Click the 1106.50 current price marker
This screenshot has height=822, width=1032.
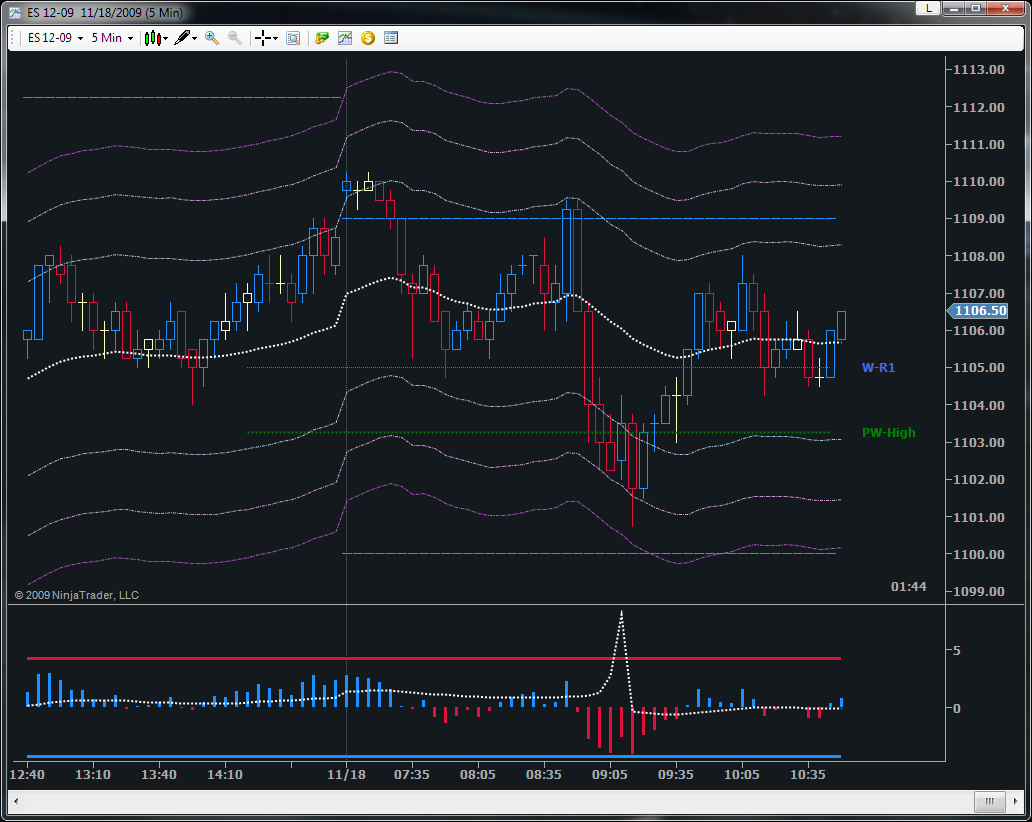click(978, 311)
